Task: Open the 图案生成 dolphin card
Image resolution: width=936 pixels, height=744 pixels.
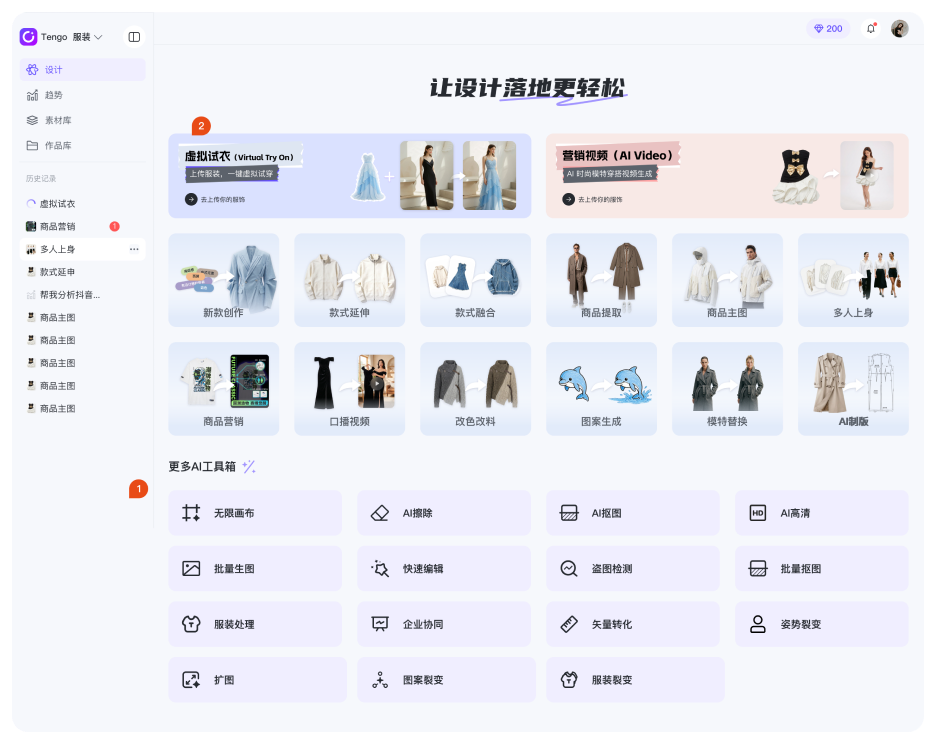Action: tap(601, 389)
